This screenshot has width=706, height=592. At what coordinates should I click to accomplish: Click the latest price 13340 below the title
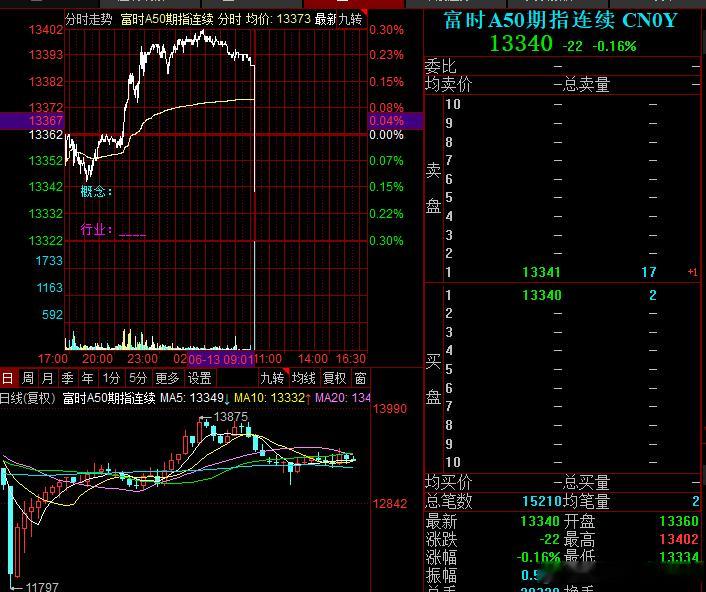coord(521,44)
